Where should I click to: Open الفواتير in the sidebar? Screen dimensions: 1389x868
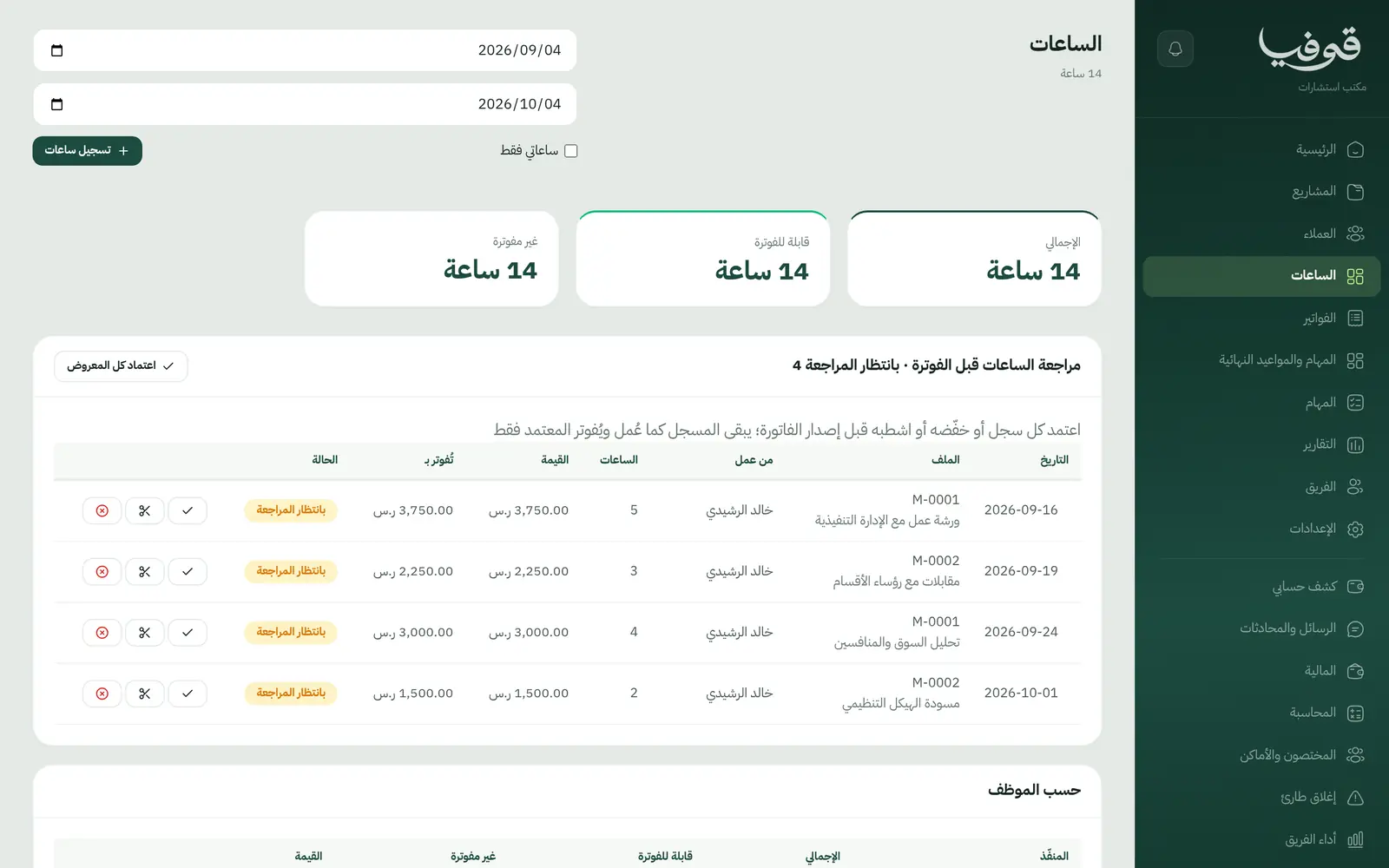(x=1261, y=318)
